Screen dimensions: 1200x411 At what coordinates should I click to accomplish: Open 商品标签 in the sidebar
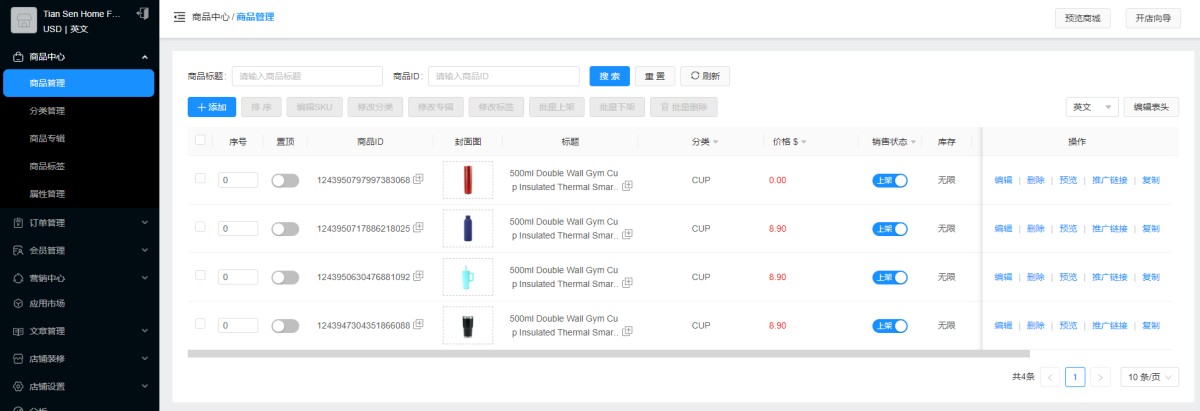point(47,166)
